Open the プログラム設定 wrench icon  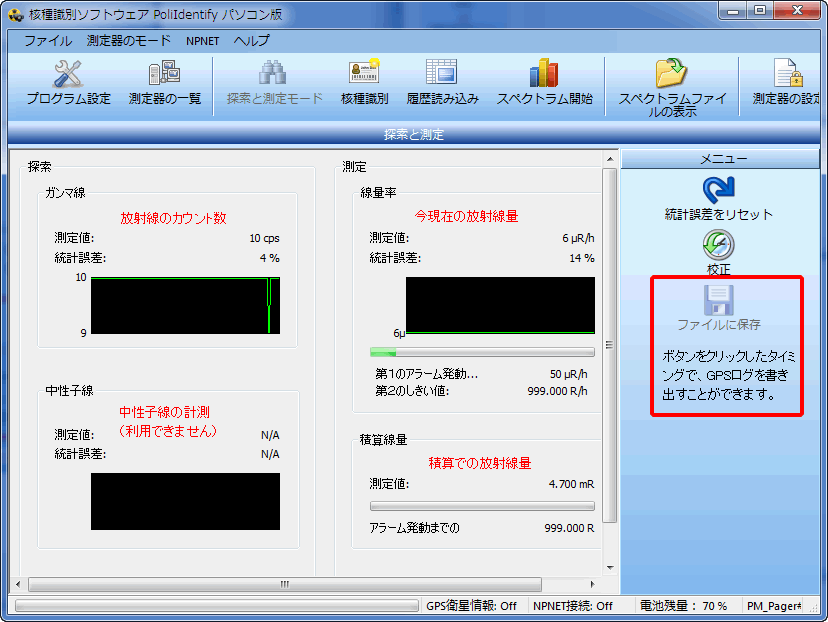coord(68,73)
